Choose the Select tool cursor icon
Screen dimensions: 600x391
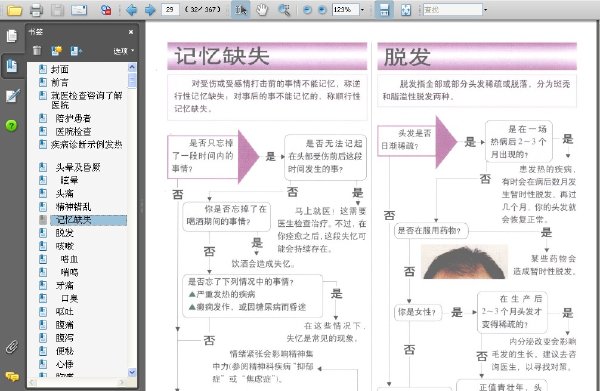coord(240,10)
